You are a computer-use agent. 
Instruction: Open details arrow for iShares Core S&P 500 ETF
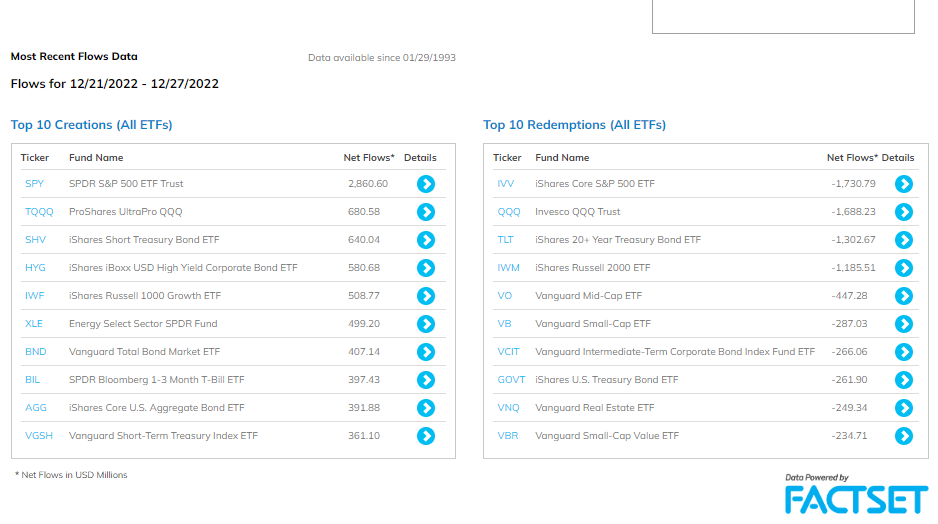(904, 184)
